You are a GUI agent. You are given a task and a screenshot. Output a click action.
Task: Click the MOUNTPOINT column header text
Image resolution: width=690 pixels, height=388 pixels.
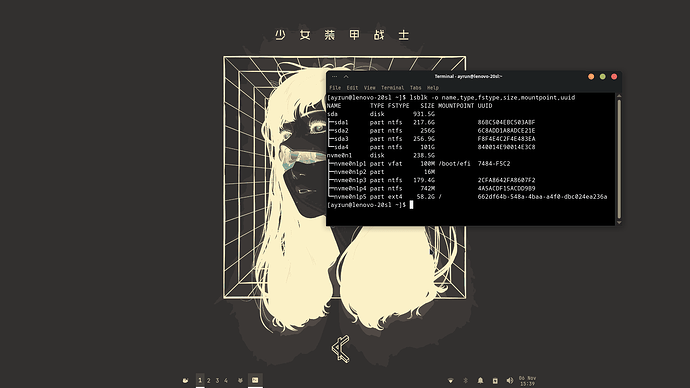tap(456, 106)
